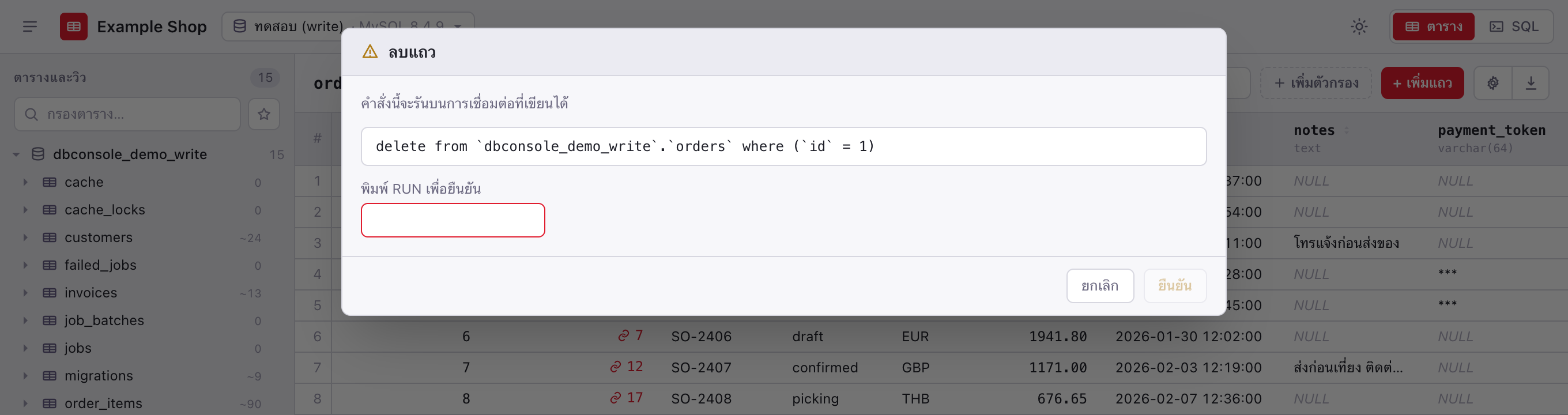
Task: Select the confirmed status cell
Action: pos(825,368)
